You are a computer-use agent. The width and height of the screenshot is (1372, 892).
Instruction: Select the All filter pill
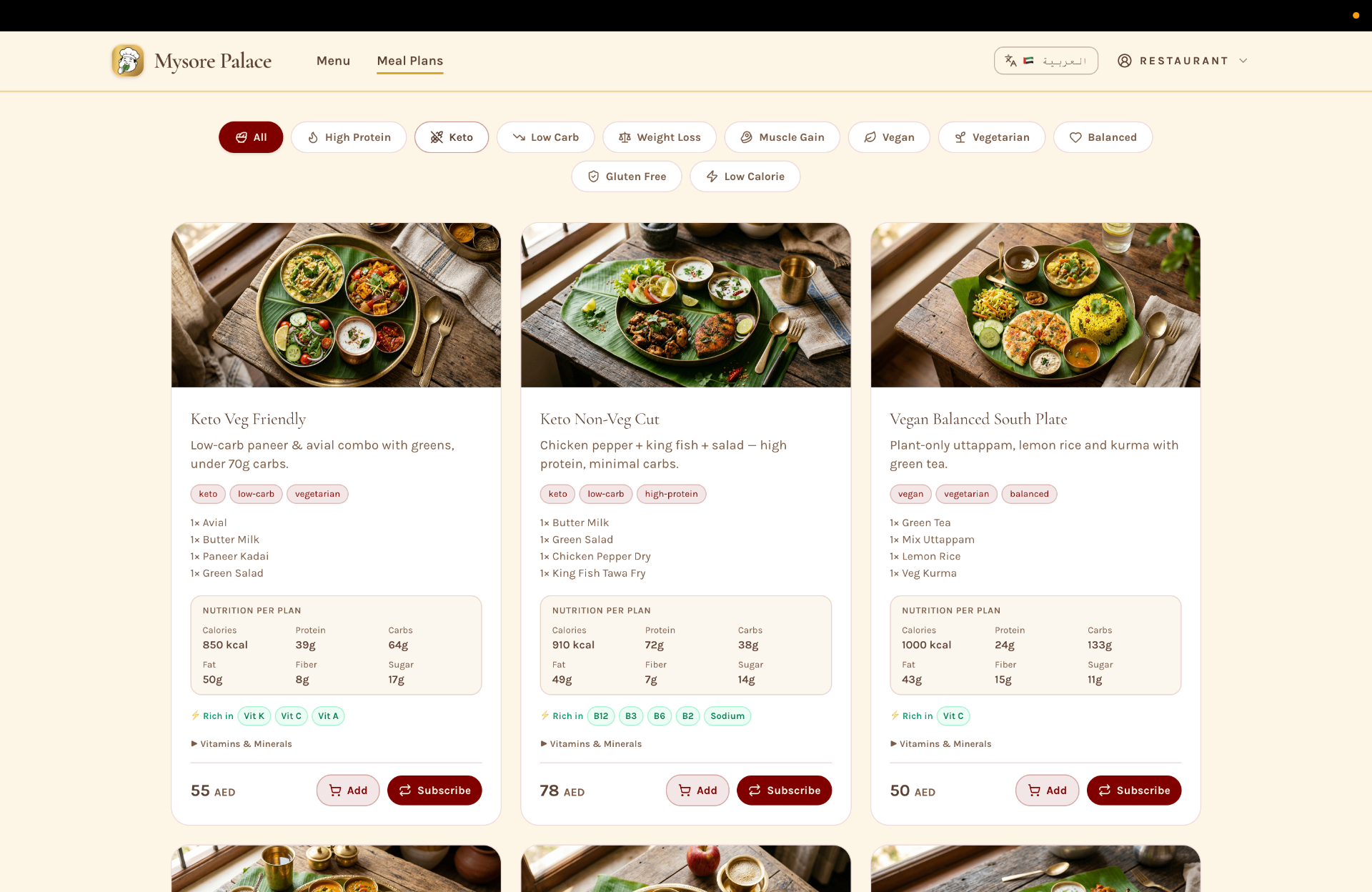[251, 137]
